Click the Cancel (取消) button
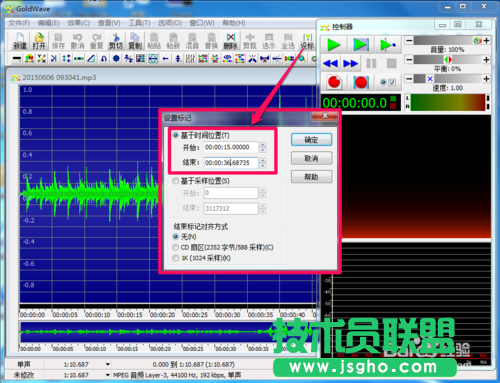The image size is (500, 383). tap(311, 158)
